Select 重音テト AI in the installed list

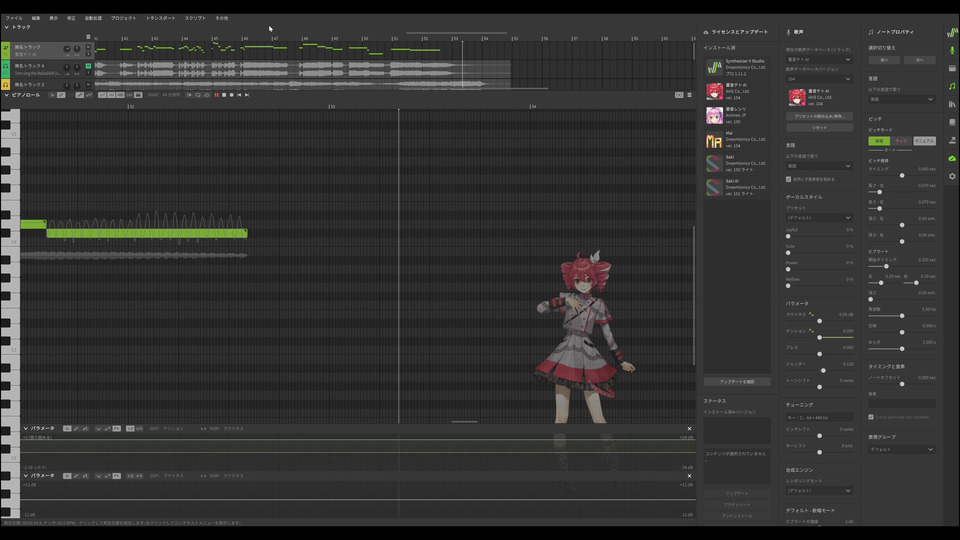pyautogui.click(x=737, y=92)
